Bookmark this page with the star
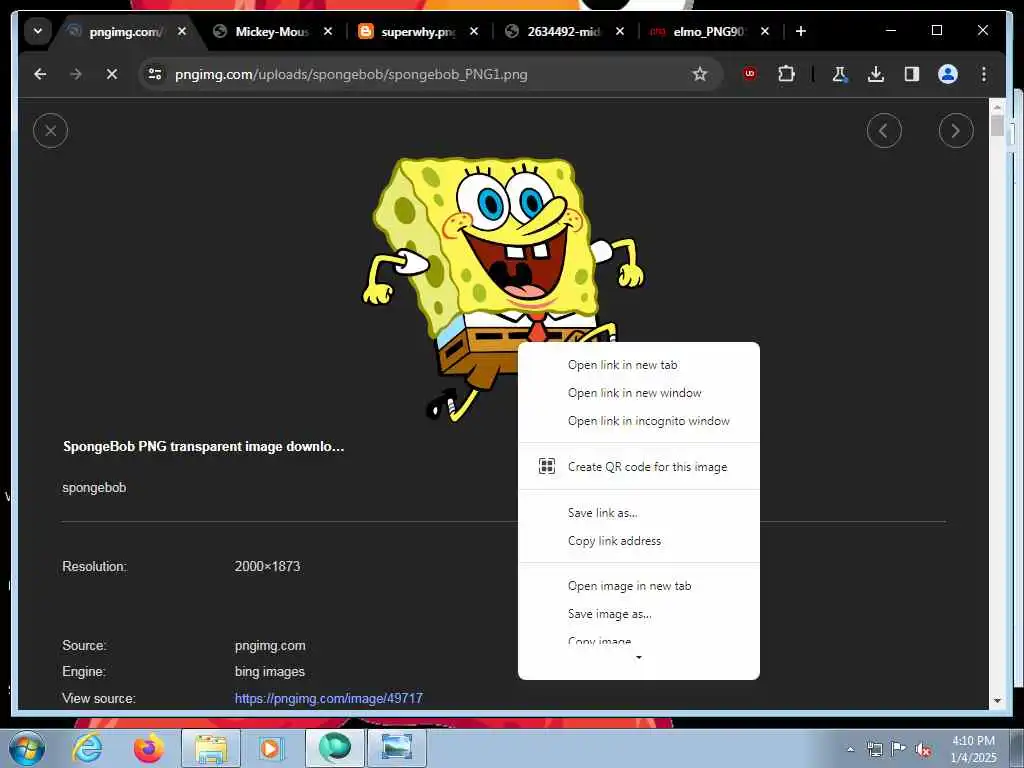 pyautogui.click(x=700, y=74)
